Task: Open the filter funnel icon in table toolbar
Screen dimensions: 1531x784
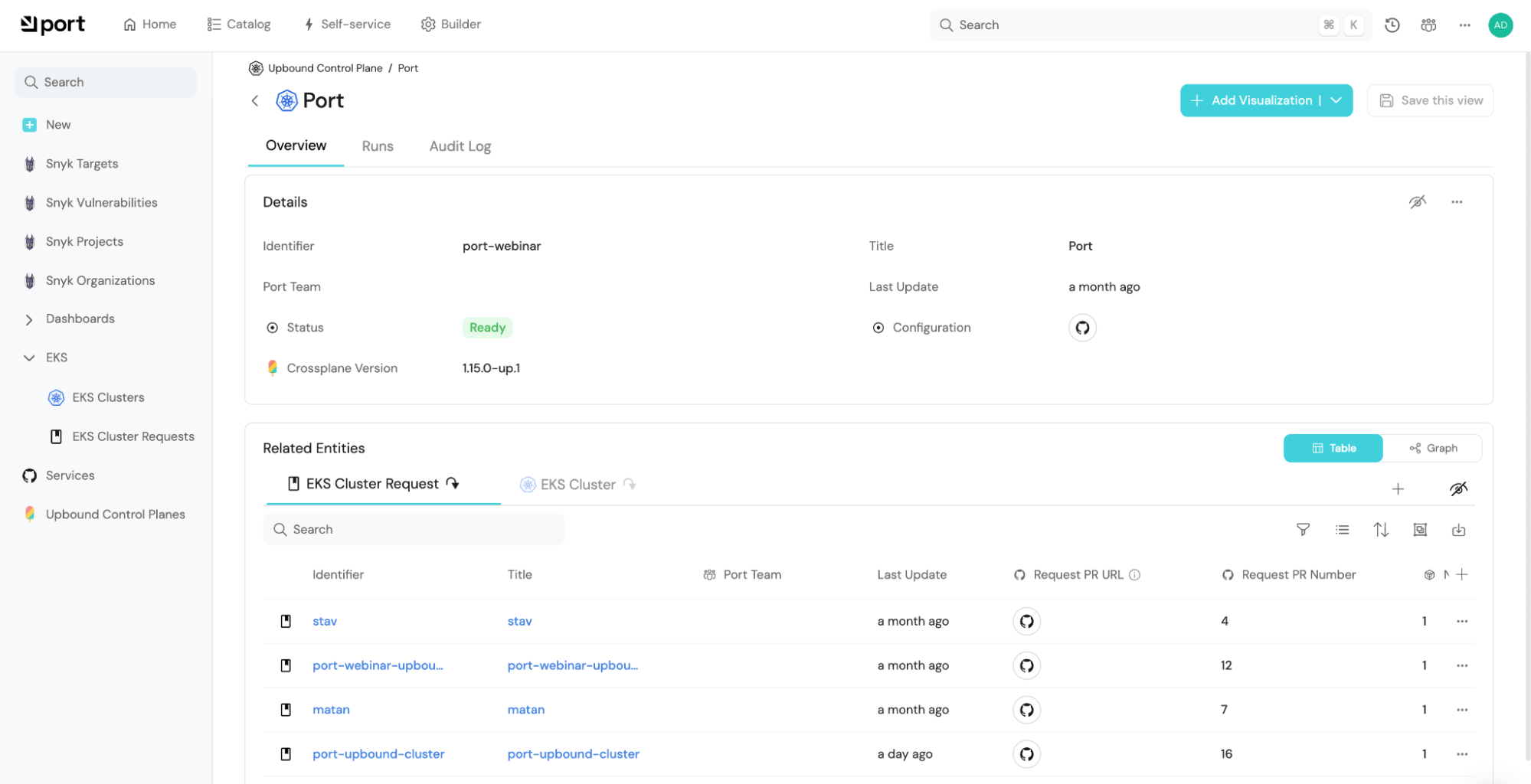Action: point(1303,530)
